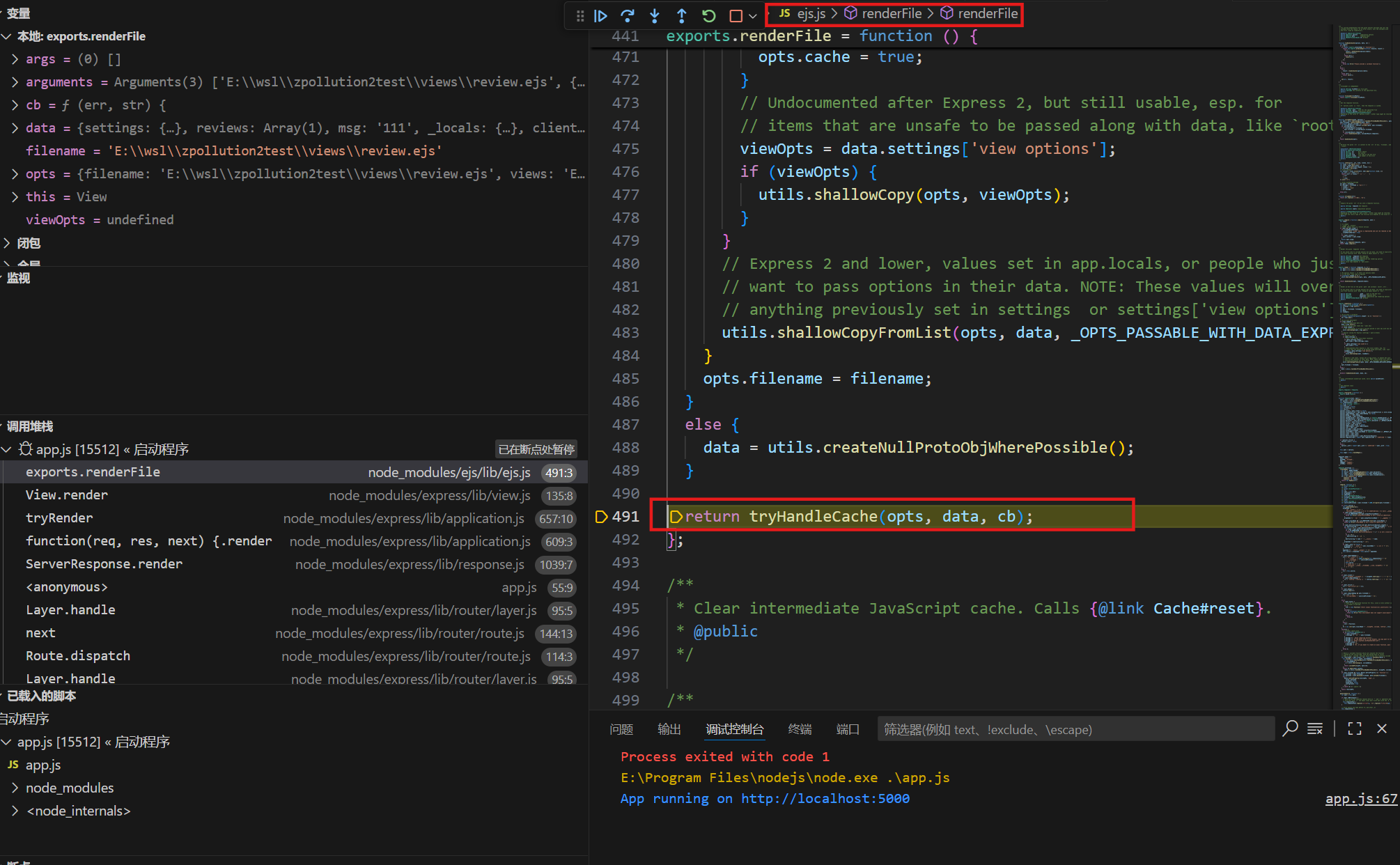The height and width of the screenshot is (865, 1400).
Task: Switch to the 输出 output tab
Action: point(669,729)
